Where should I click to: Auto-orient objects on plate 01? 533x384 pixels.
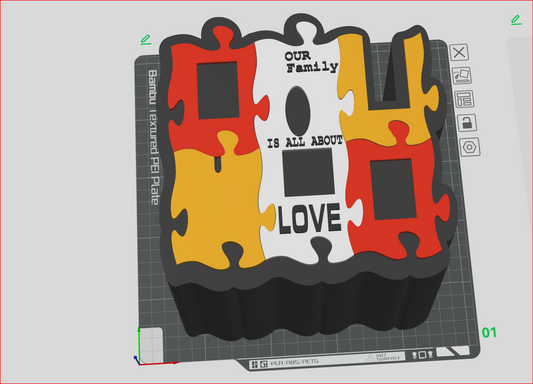(462, 75)
